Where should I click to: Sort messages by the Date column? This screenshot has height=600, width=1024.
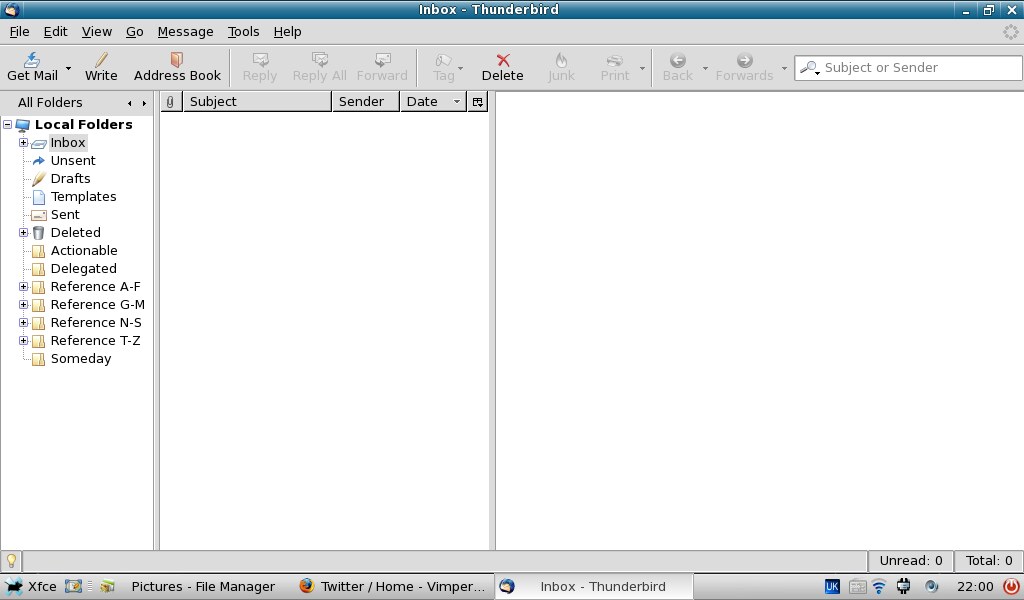click(434, 102)
